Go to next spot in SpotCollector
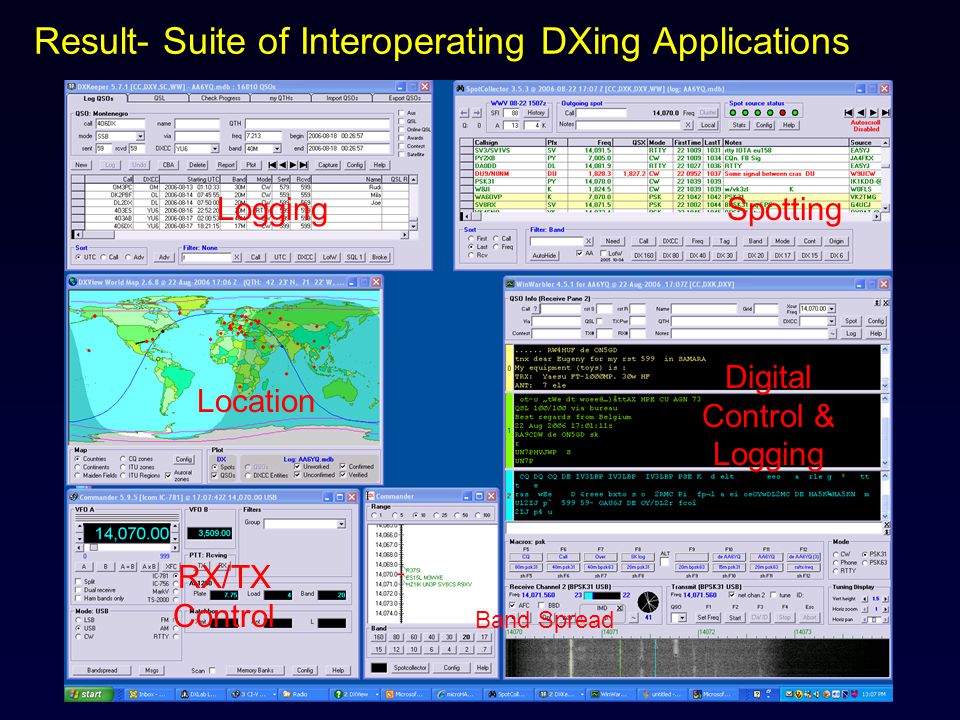The image size is (960, 720). point(873,113)
